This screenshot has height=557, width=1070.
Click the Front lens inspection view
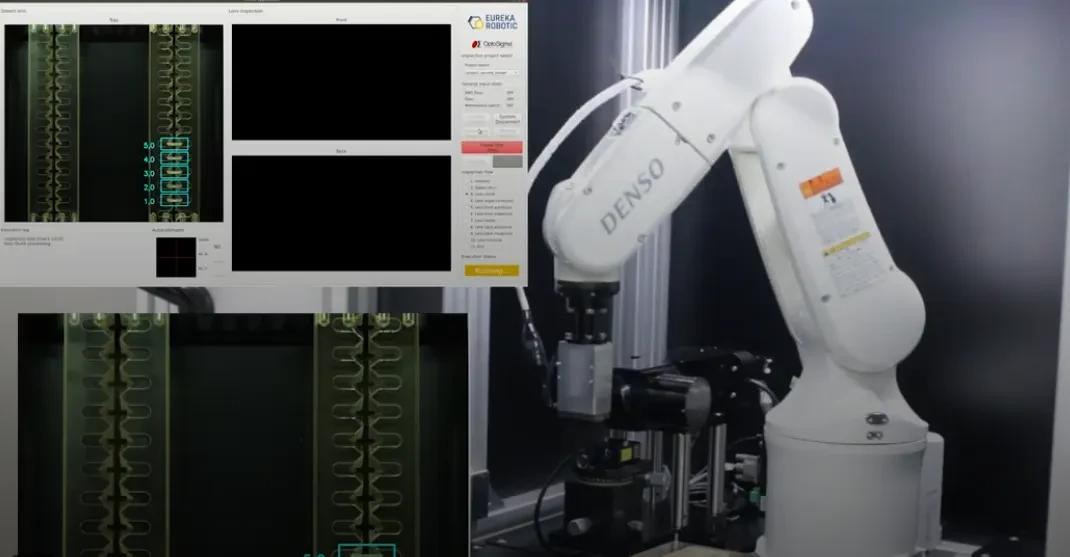[x=341, y=82]
